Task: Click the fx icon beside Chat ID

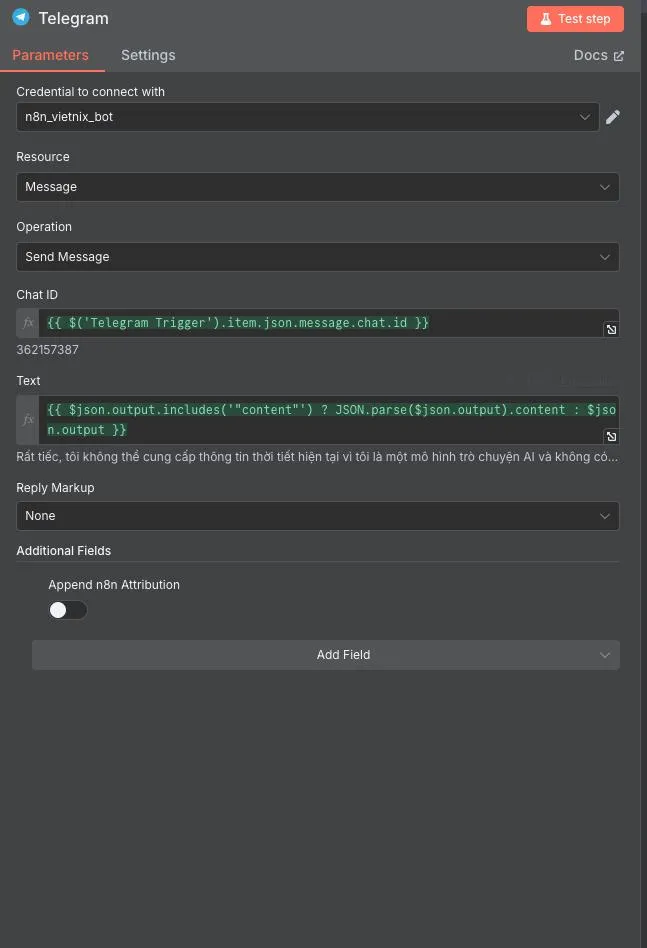Action: [x=28, y=322]
